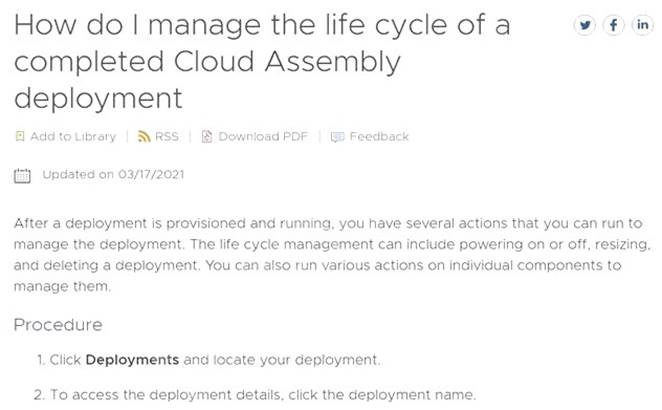The width and height of the screenshot is (662, 410).
Task: Open the "Feedback" text link
Action: point(379,137)
